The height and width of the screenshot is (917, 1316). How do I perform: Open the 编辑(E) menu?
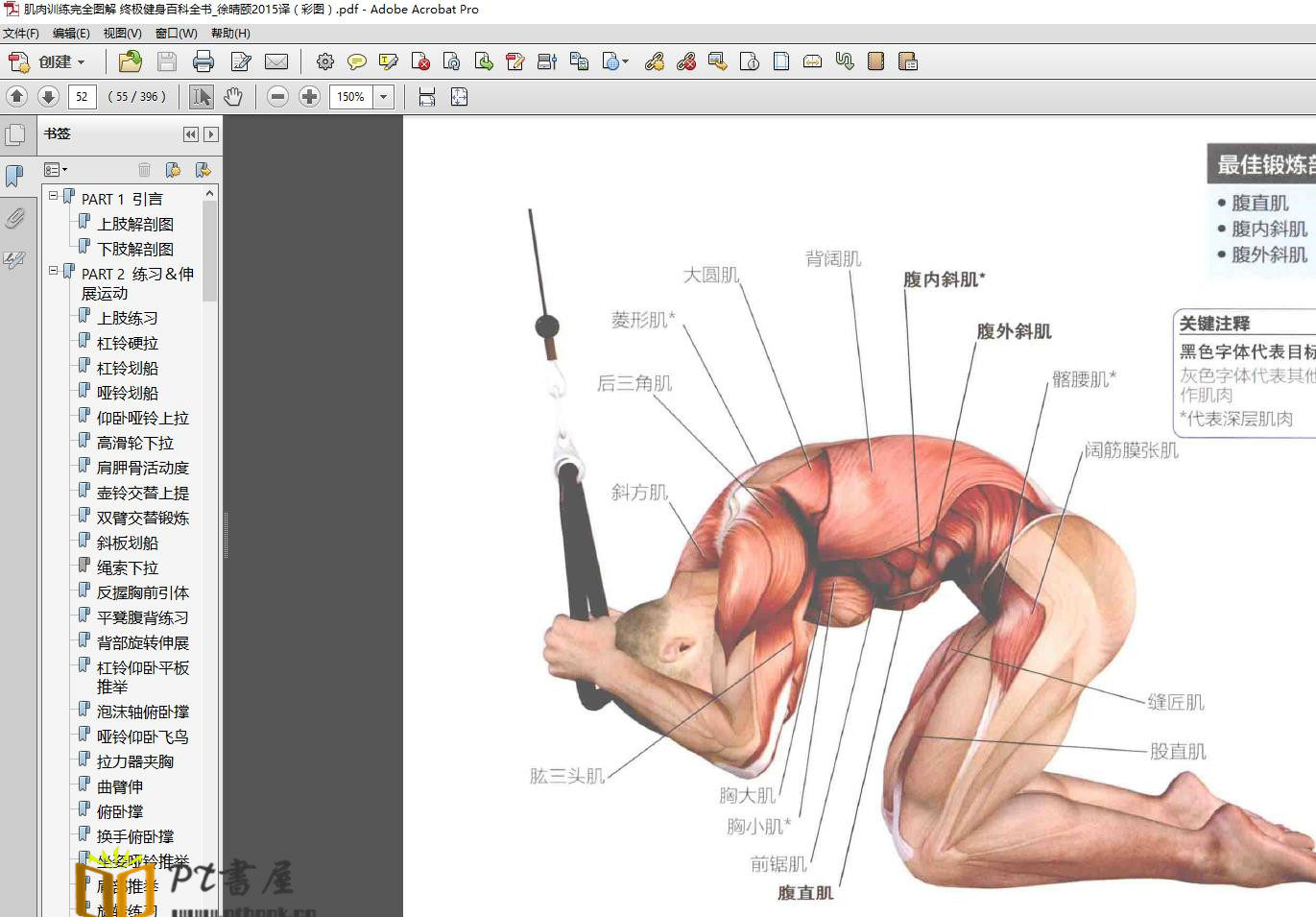[x=71, y=34]
